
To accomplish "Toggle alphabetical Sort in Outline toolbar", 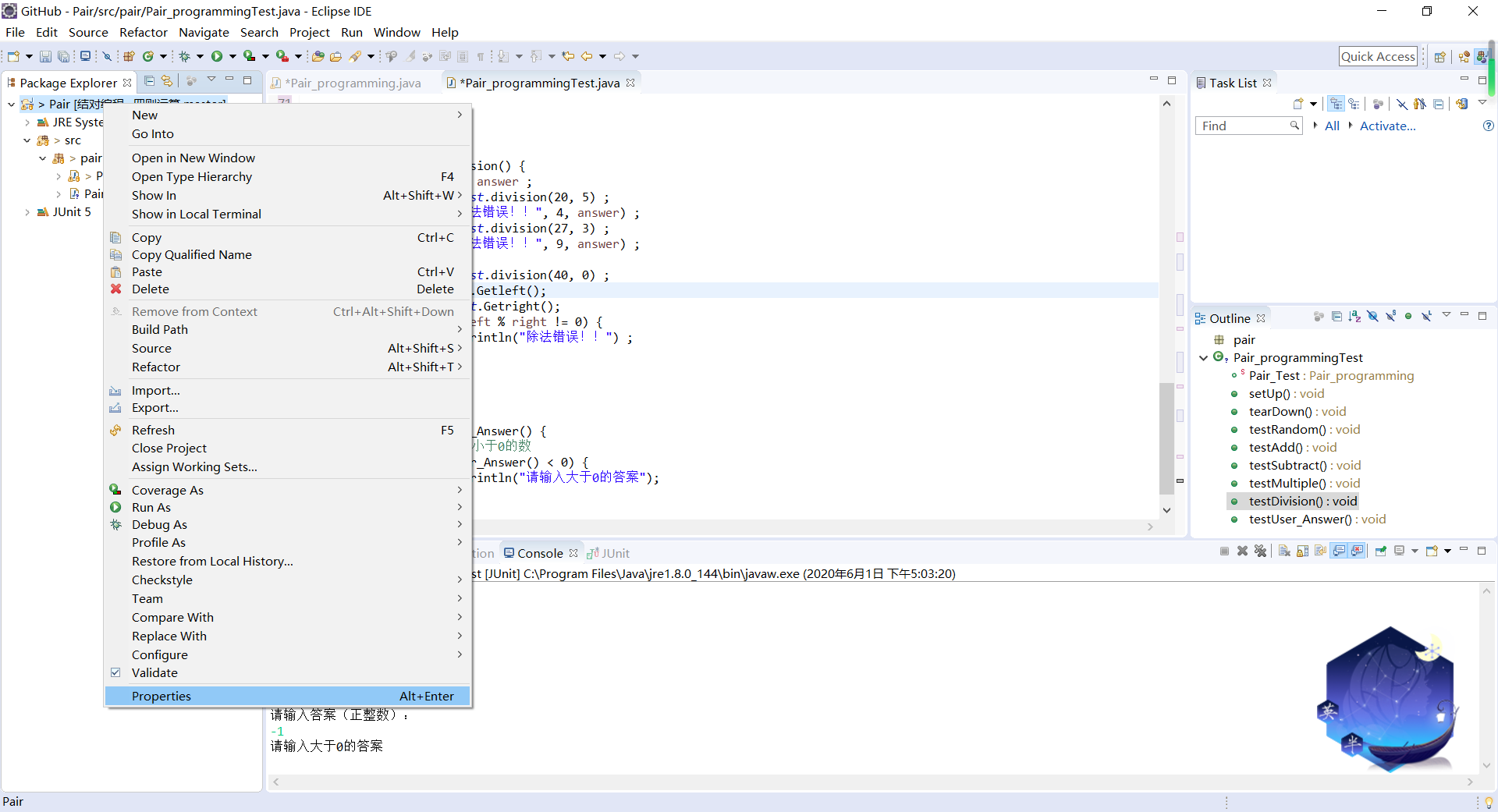I will coord(1354,316).
